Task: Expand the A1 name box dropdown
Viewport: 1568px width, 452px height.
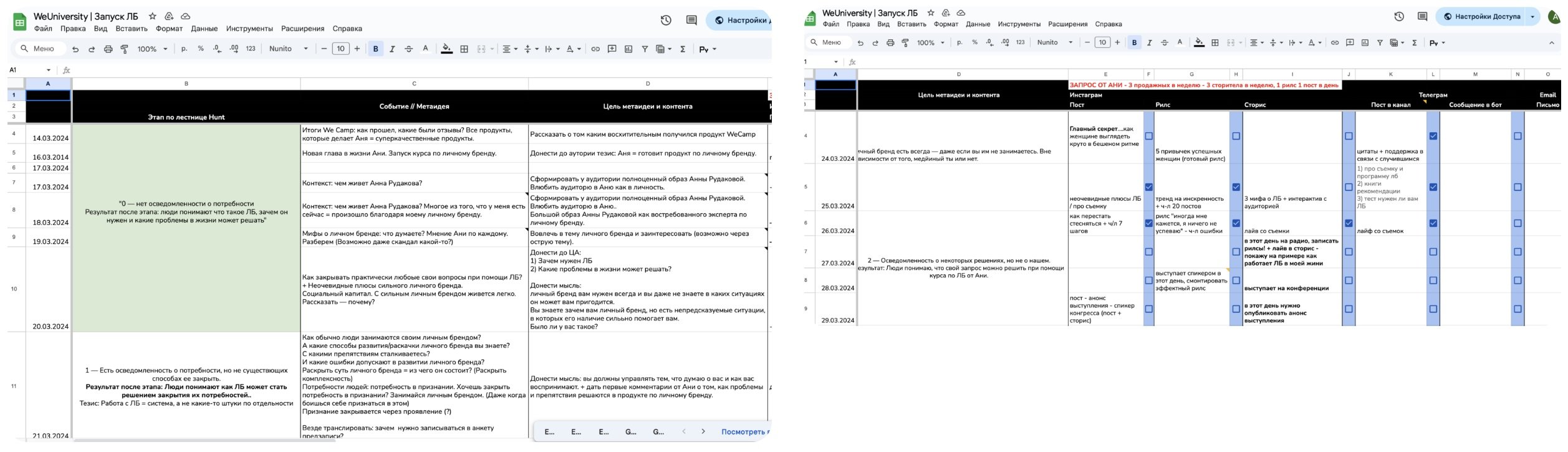Action: (49, 70)
